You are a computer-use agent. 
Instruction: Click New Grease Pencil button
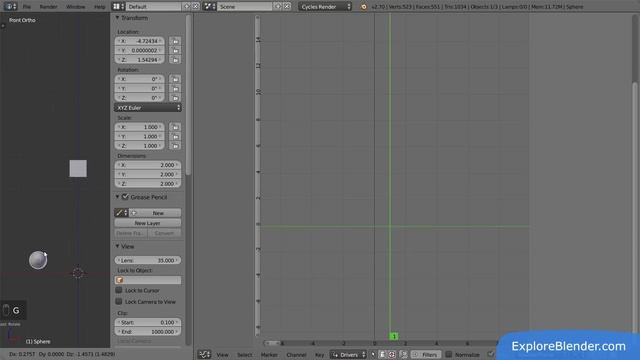pyautogui.click(x=155, y=213)
